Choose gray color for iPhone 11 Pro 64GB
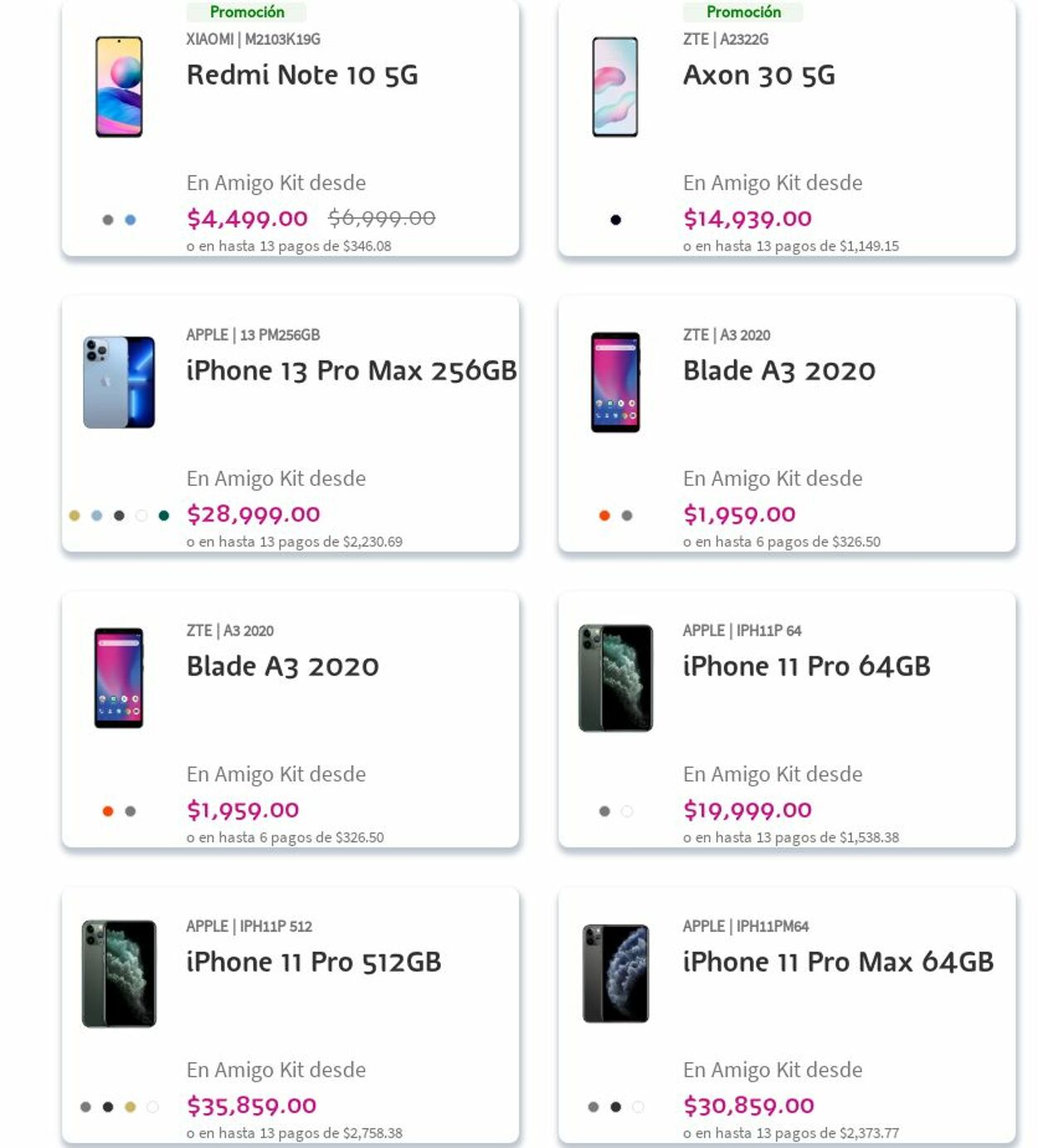This screenshot has width=1038, height=1148. [605, 812]
